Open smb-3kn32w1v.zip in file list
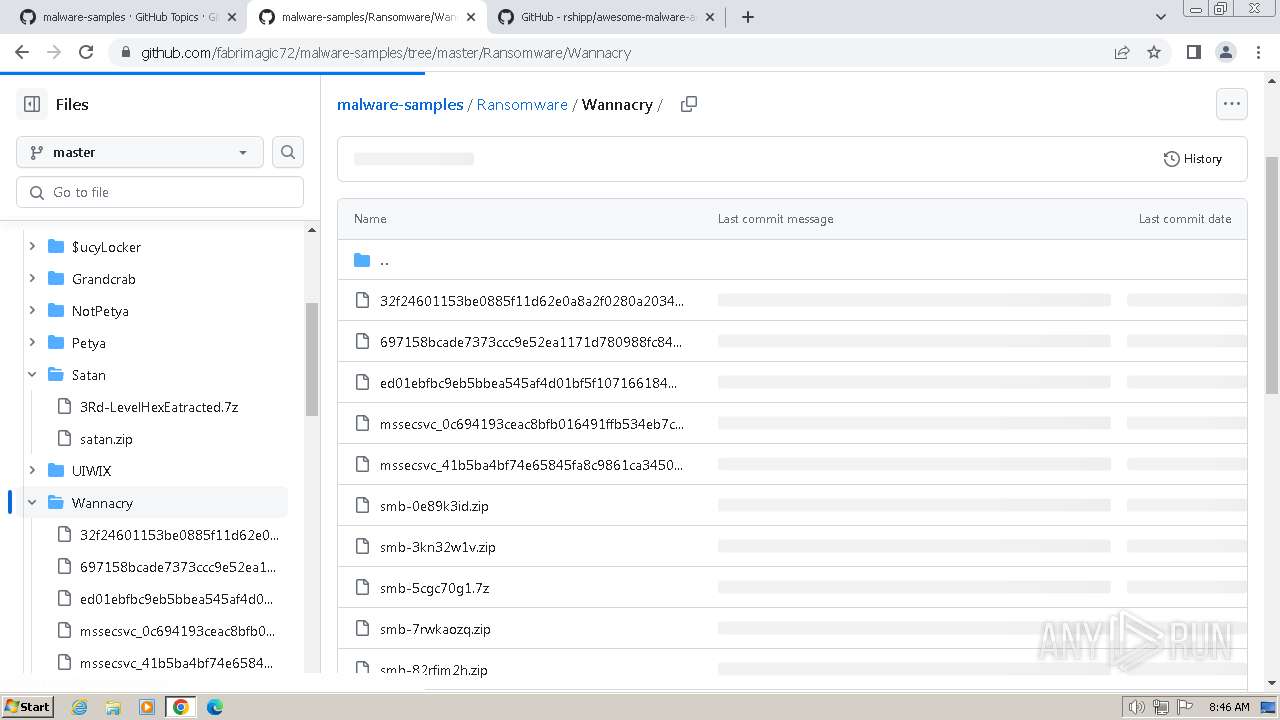The width and height of the screenshot is (1280, 720). tap(438, 547)
